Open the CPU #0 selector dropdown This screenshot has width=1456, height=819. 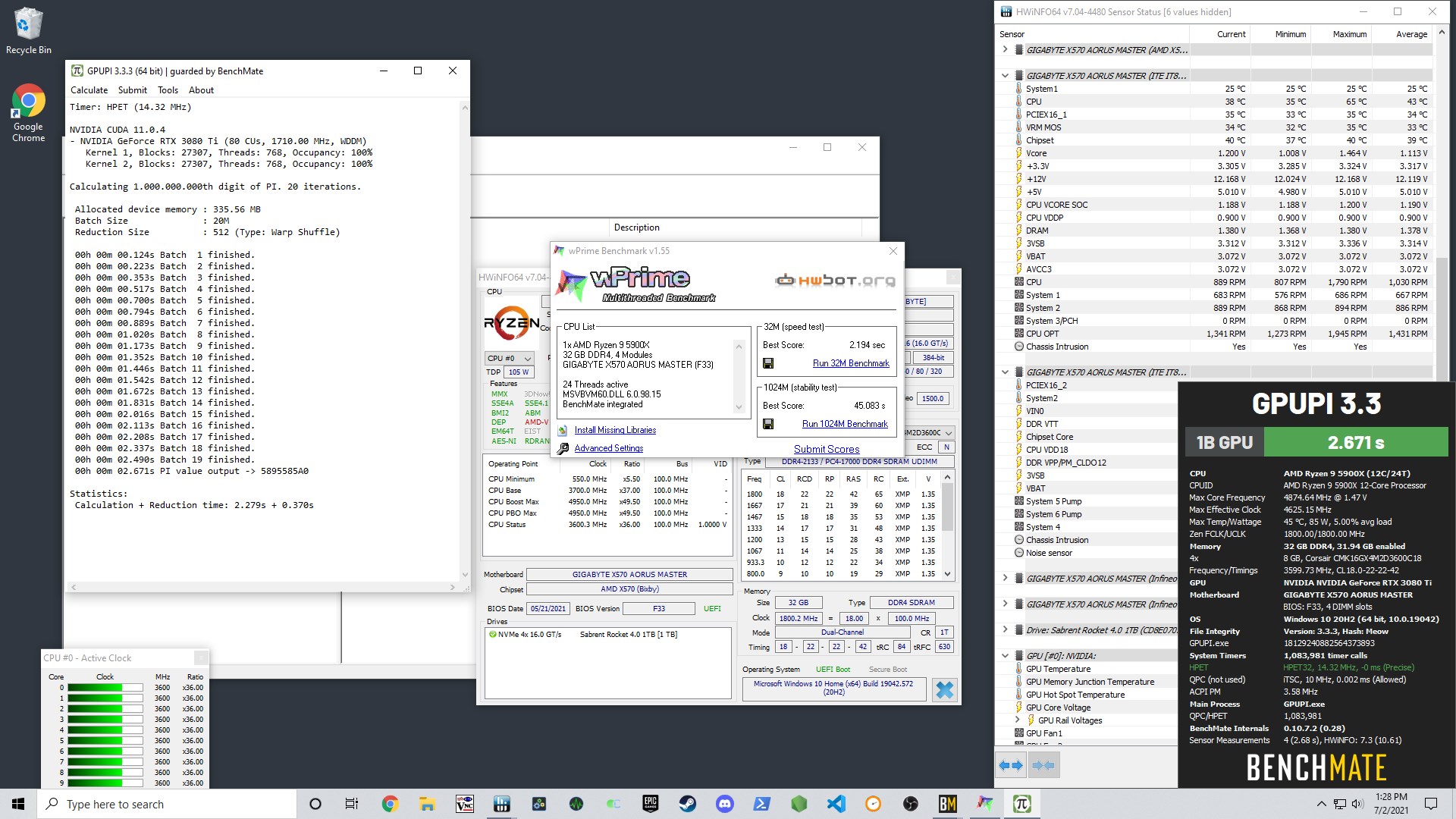point(510,358)
